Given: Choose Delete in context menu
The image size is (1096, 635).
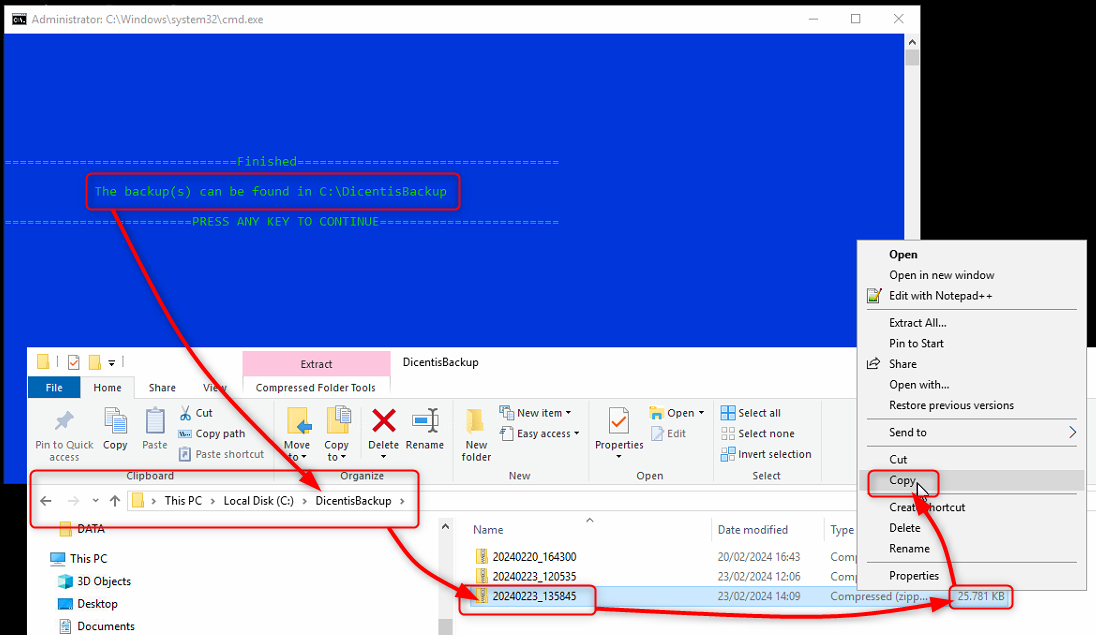Looking at the screenshot, I should [x=972, y=528].
